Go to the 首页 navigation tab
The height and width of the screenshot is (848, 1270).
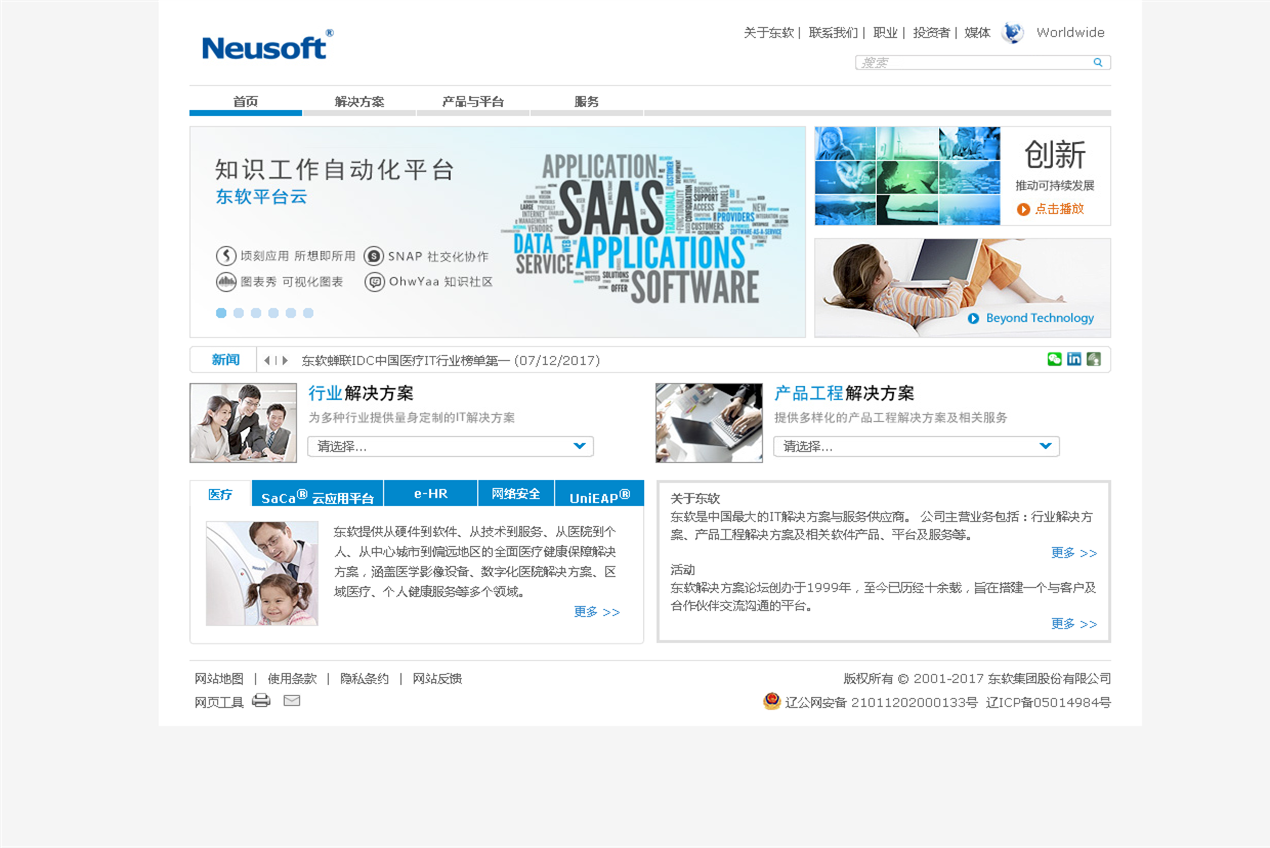246,102
